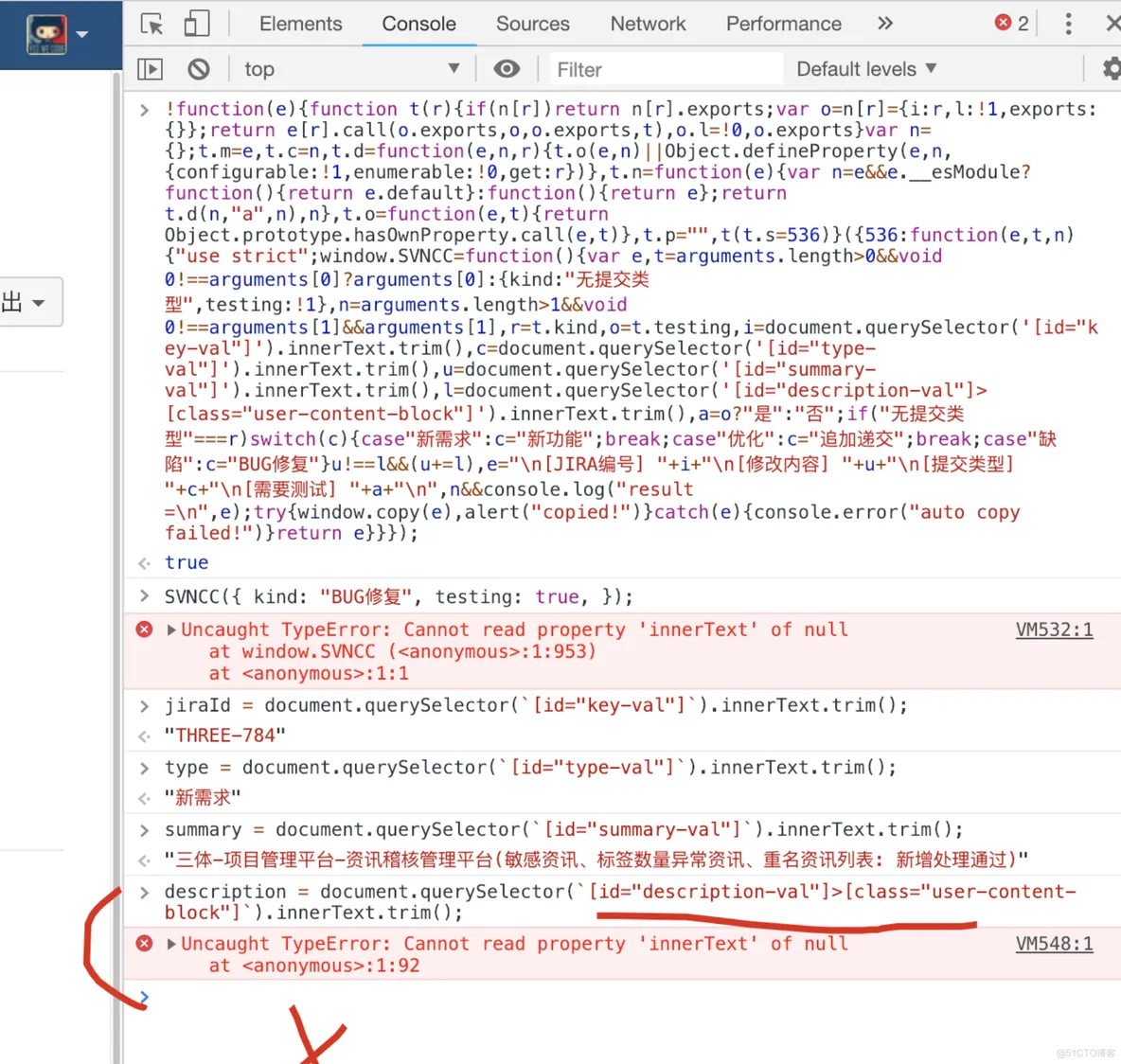Open console settings gear

(1111, 69)
